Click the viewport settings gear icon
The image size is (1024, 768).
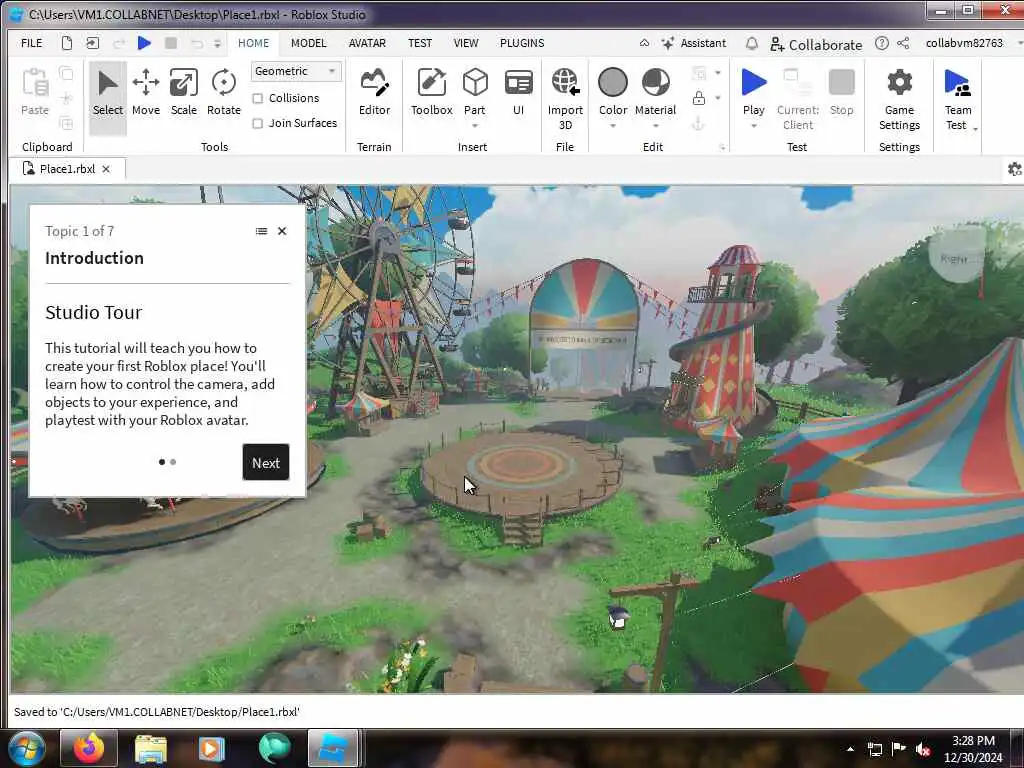pos(1014,169)
